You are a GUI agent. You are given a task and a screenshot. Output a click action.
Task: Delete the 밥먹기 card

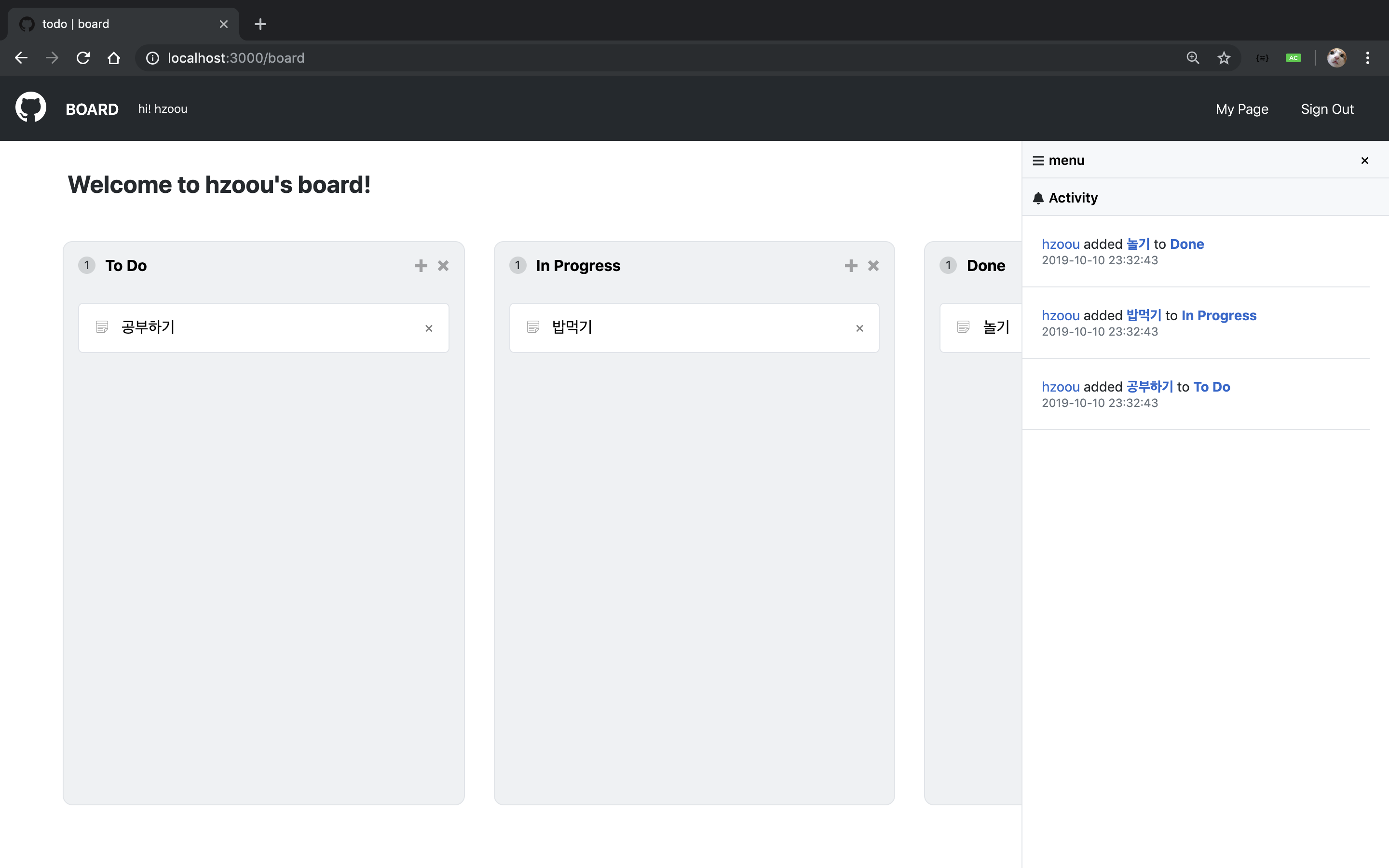click(859, 328)
